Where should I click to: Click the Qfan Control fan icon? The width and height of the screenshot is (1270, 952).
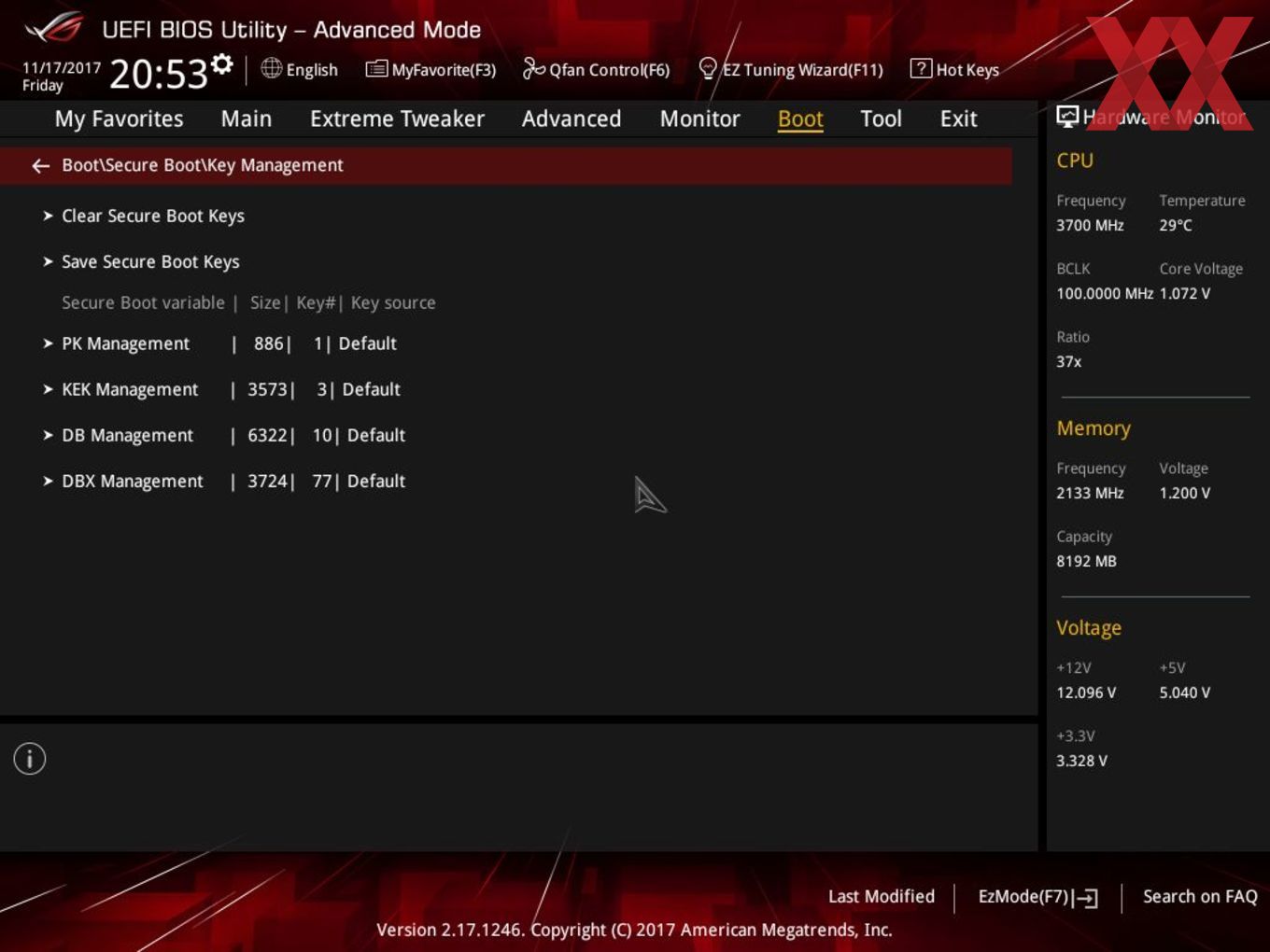(x=533, y=68)
